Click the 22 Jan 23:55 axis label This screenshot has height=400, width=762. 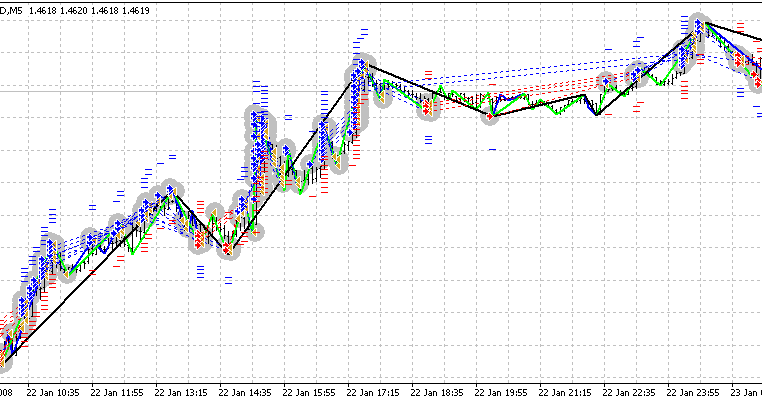coord(693,393)
